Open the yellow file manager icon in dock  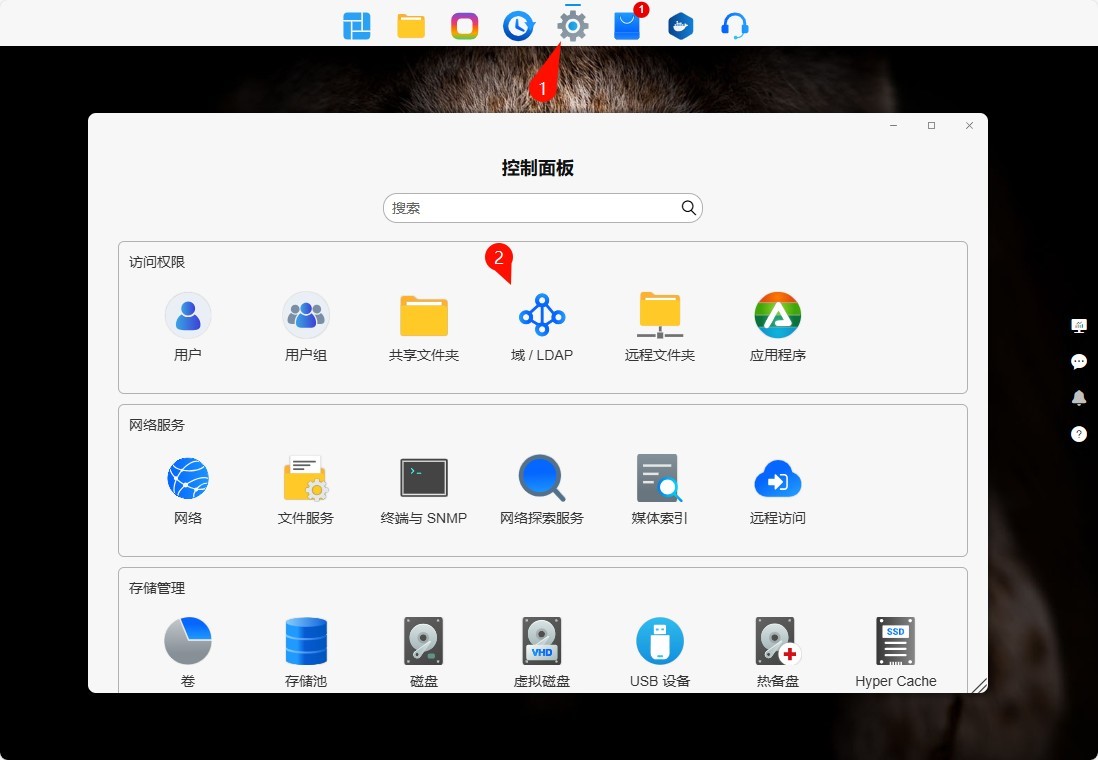pyautogui.click(x=411, y=26)
